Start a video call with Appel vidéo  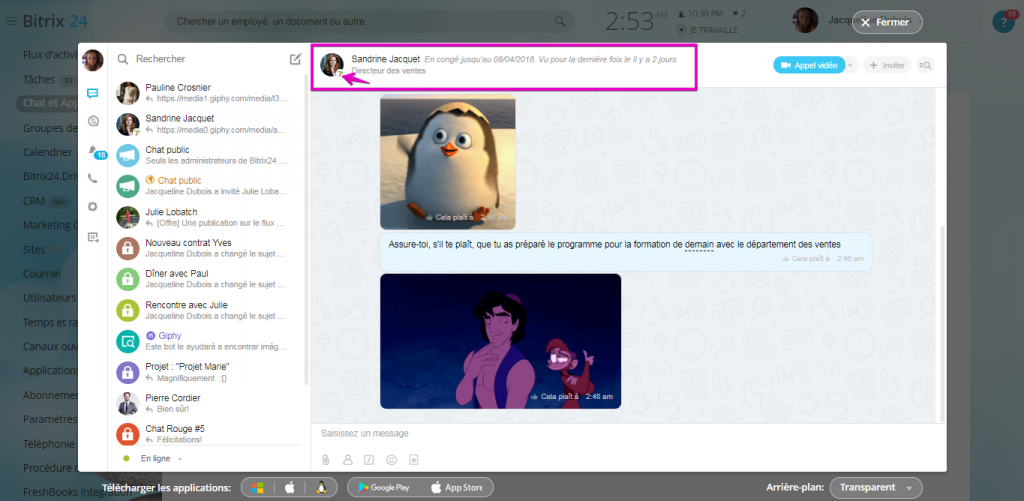point(809,65)
